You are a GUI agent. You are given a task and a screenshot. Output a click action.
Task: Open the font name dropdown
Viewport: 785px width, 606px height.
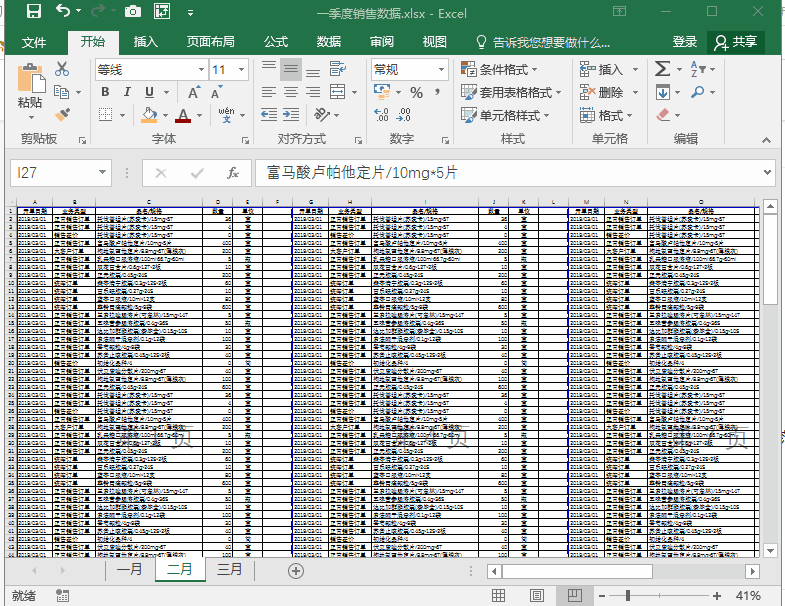198,70
